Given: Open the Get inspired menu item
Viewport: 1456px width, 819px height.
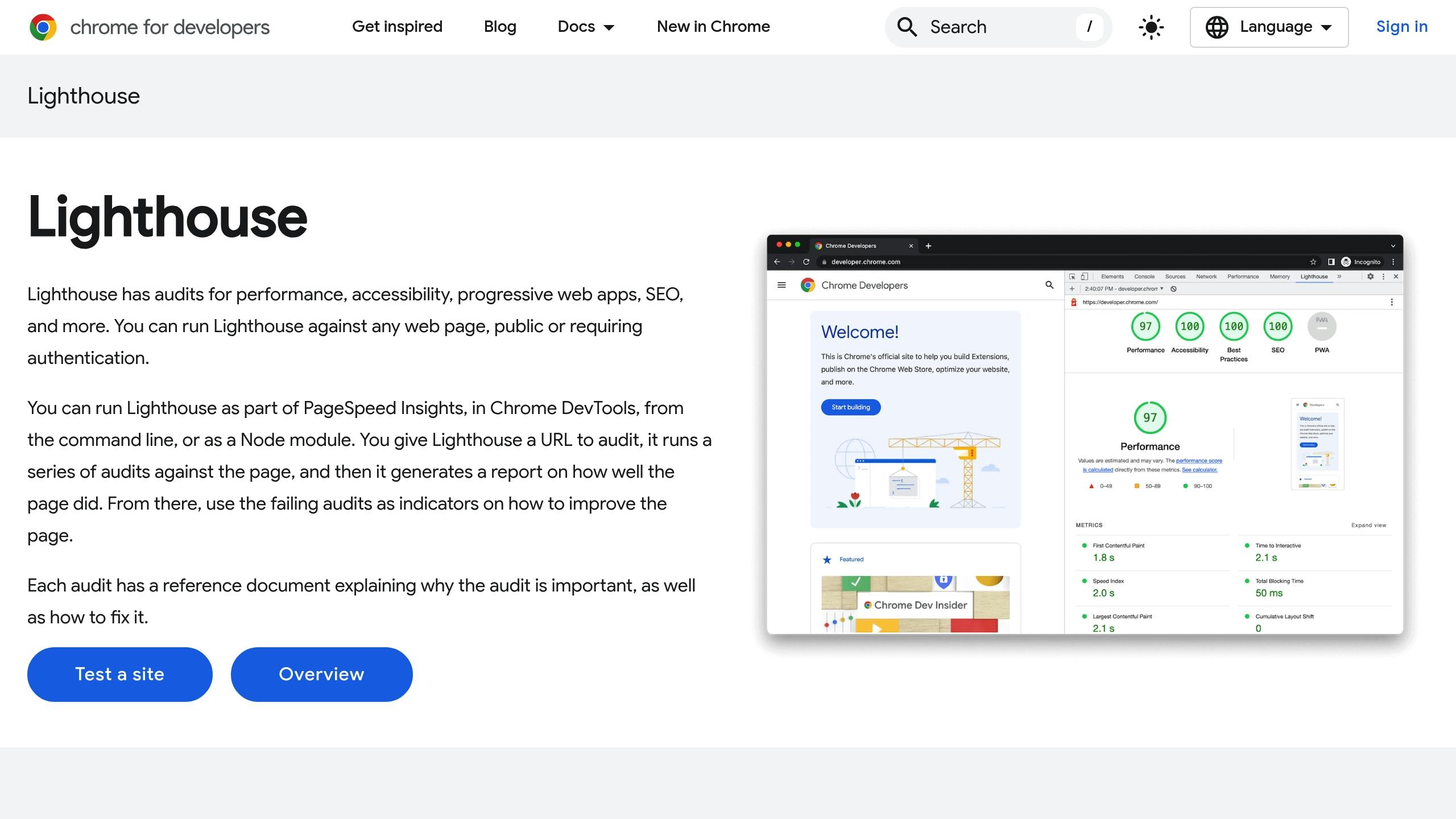Looking at the screenshot, I should [397, 27].
